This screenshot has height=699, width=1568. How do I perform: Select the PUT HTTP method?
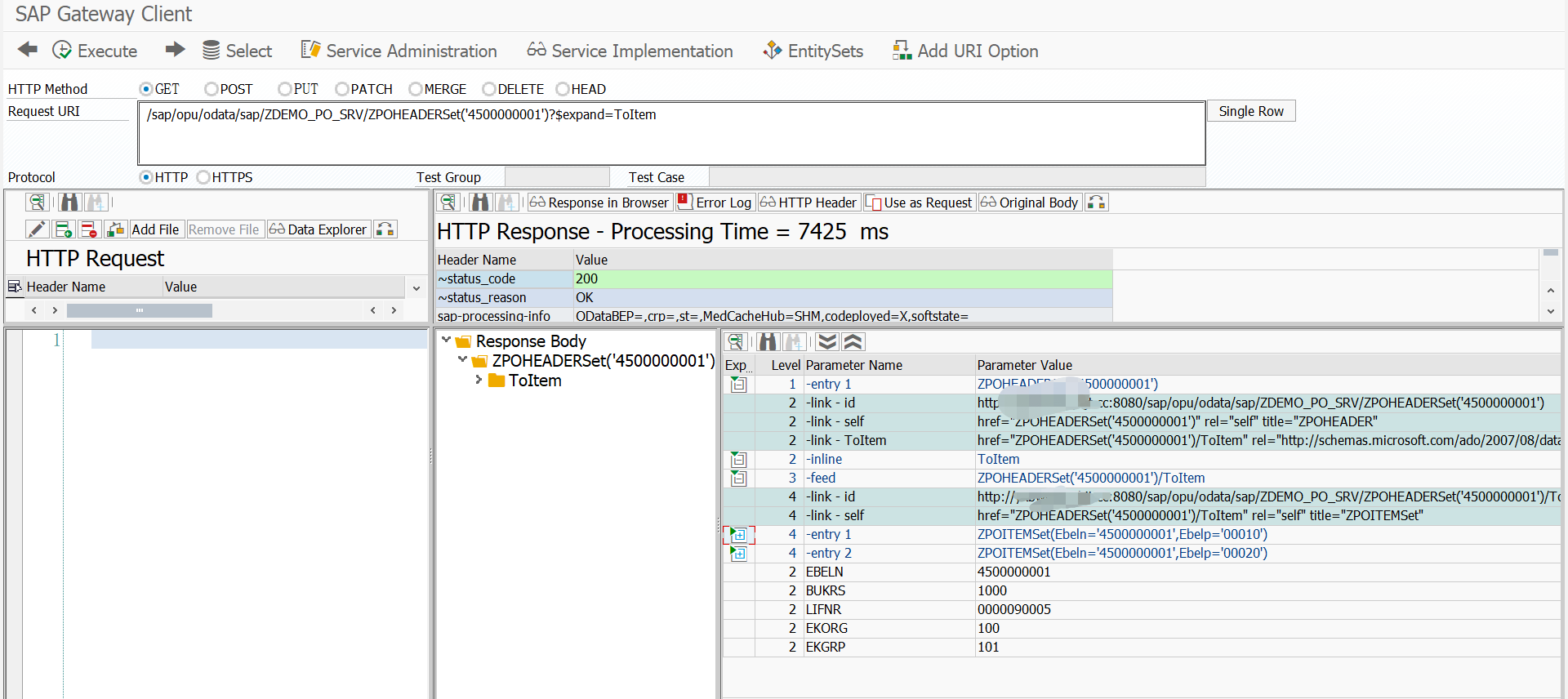[x=285, y=89]
